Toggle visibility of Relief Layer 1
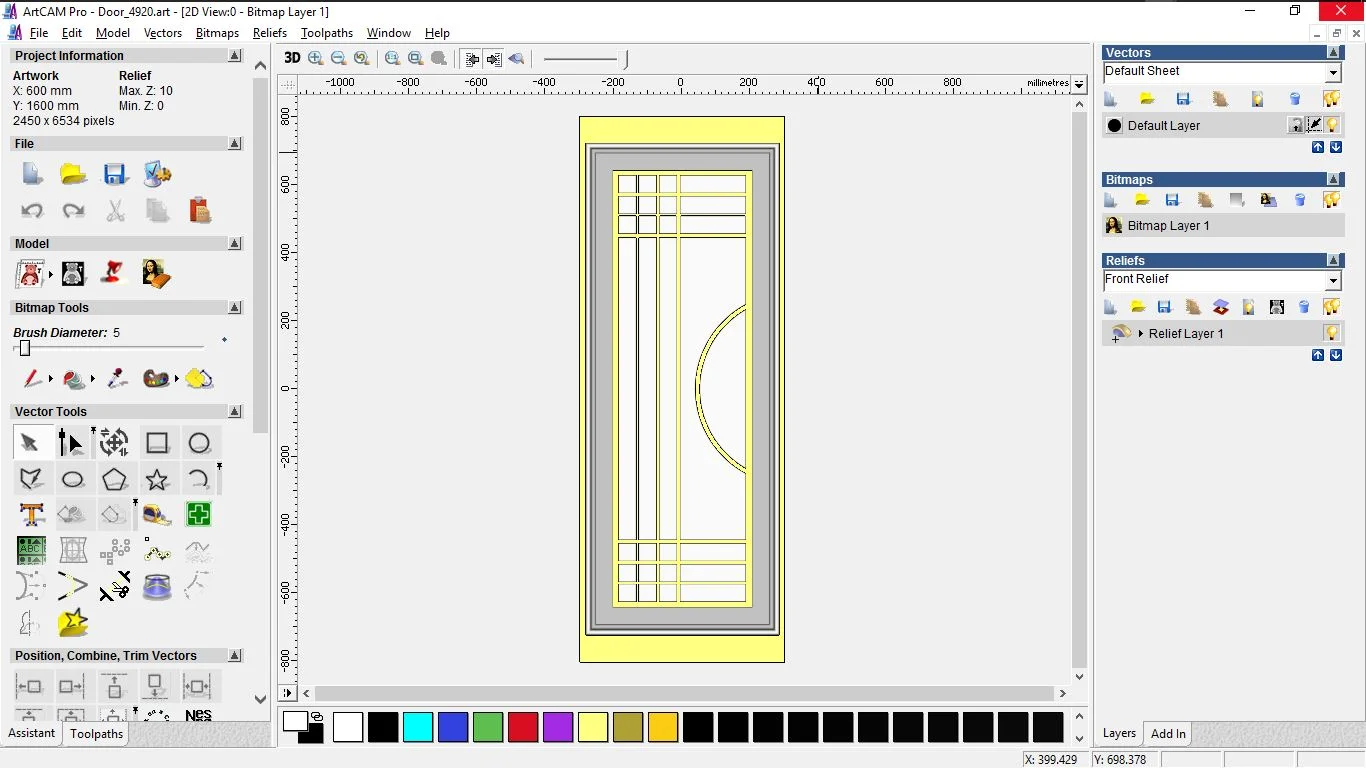Image resolution: width=1366 pixels, height=768 pixels. click(1331, 333)
